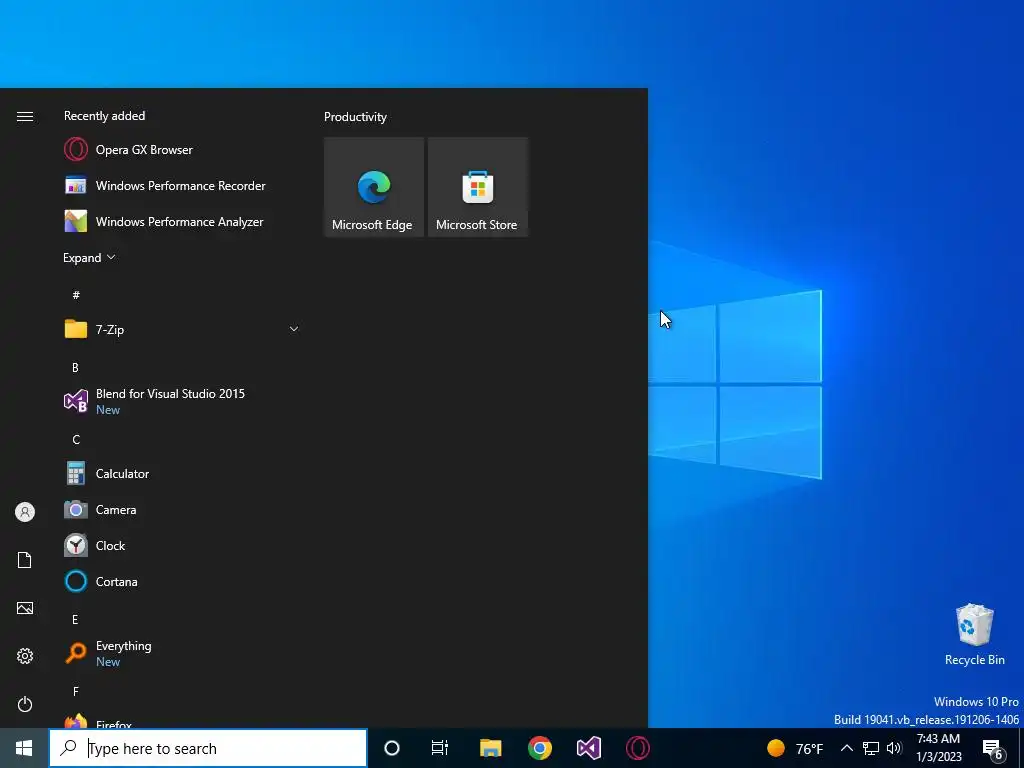
Task: Open the 7-Zip folder entry
Action: 180,329
